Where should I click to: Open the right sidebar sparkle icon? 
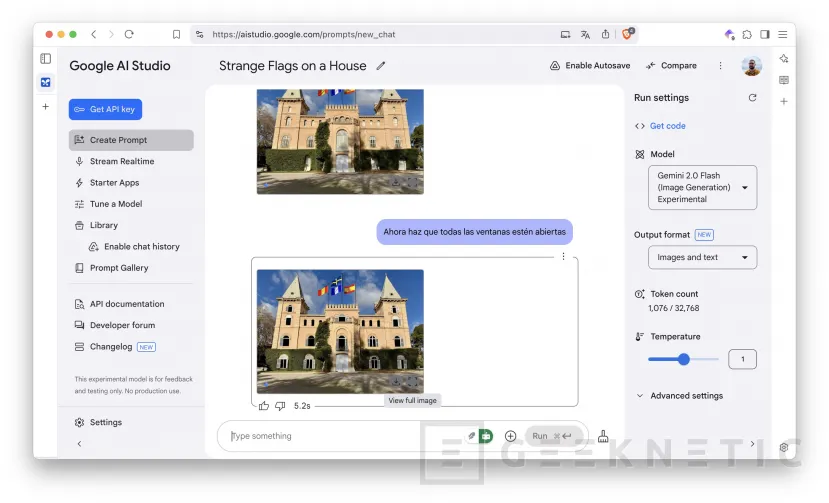tap(784, 59)
